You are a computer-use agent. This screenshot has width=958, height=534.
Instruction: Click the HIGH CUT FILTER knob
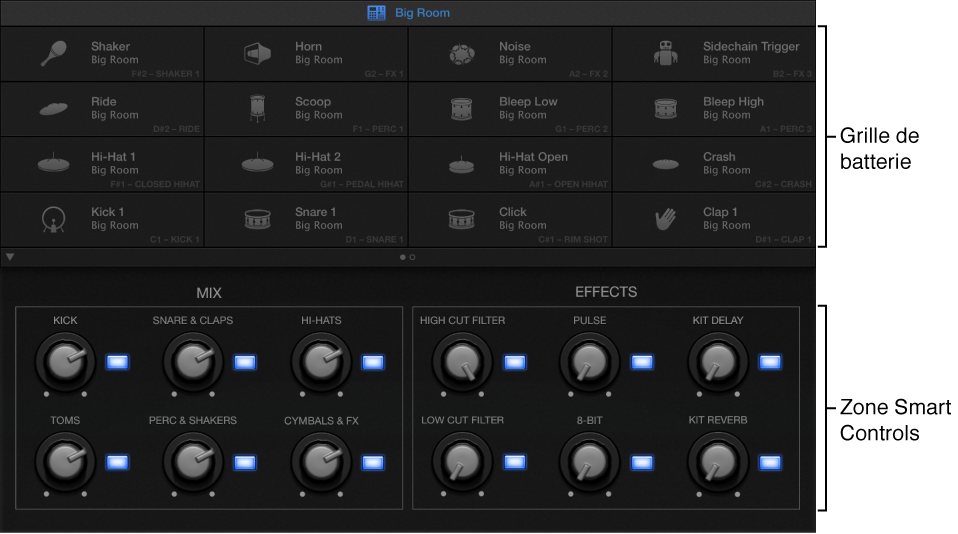coord(463,362)
